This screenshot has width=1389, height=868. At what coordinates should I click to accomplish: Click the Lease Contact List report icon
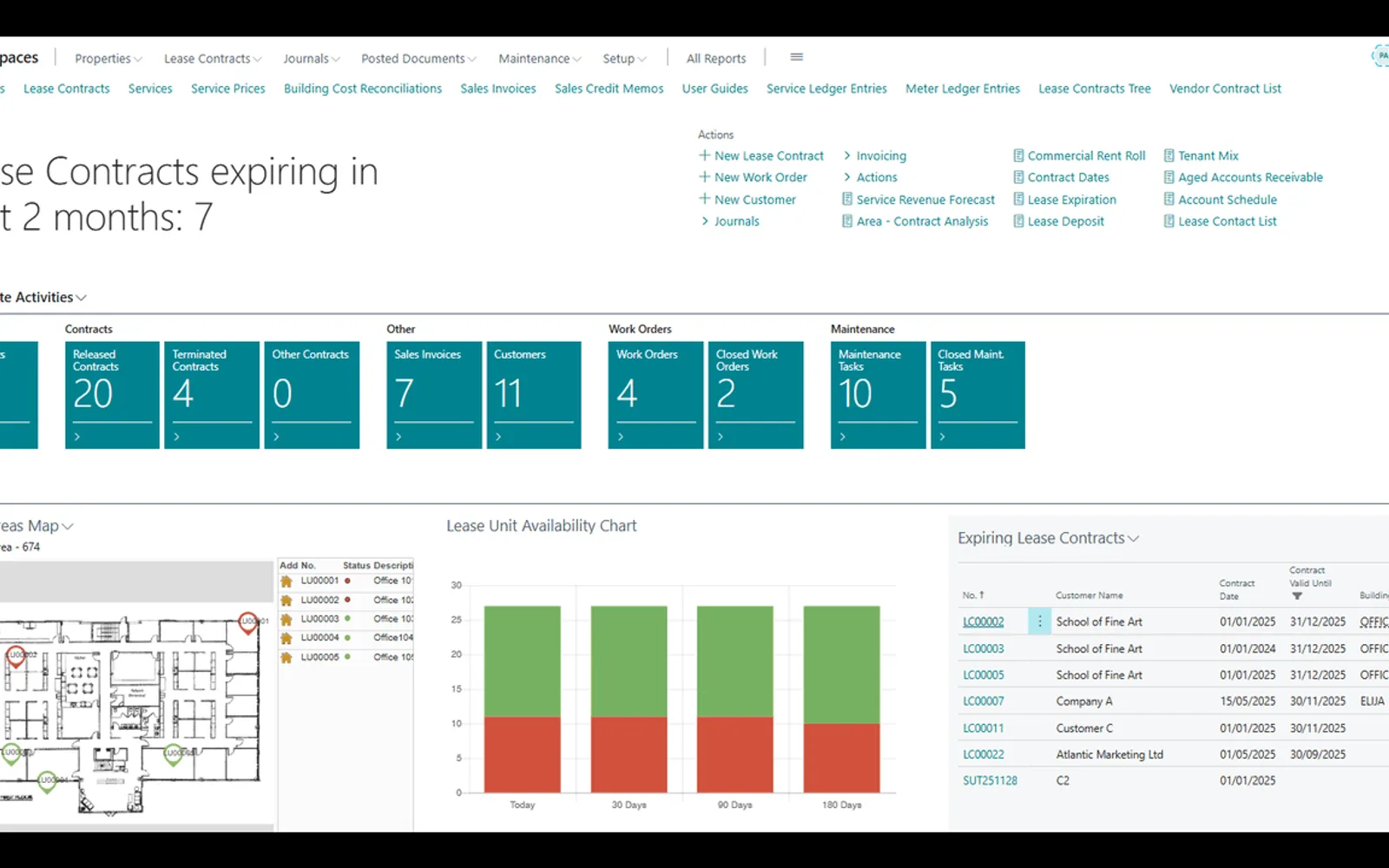[x=1168, y=221]
